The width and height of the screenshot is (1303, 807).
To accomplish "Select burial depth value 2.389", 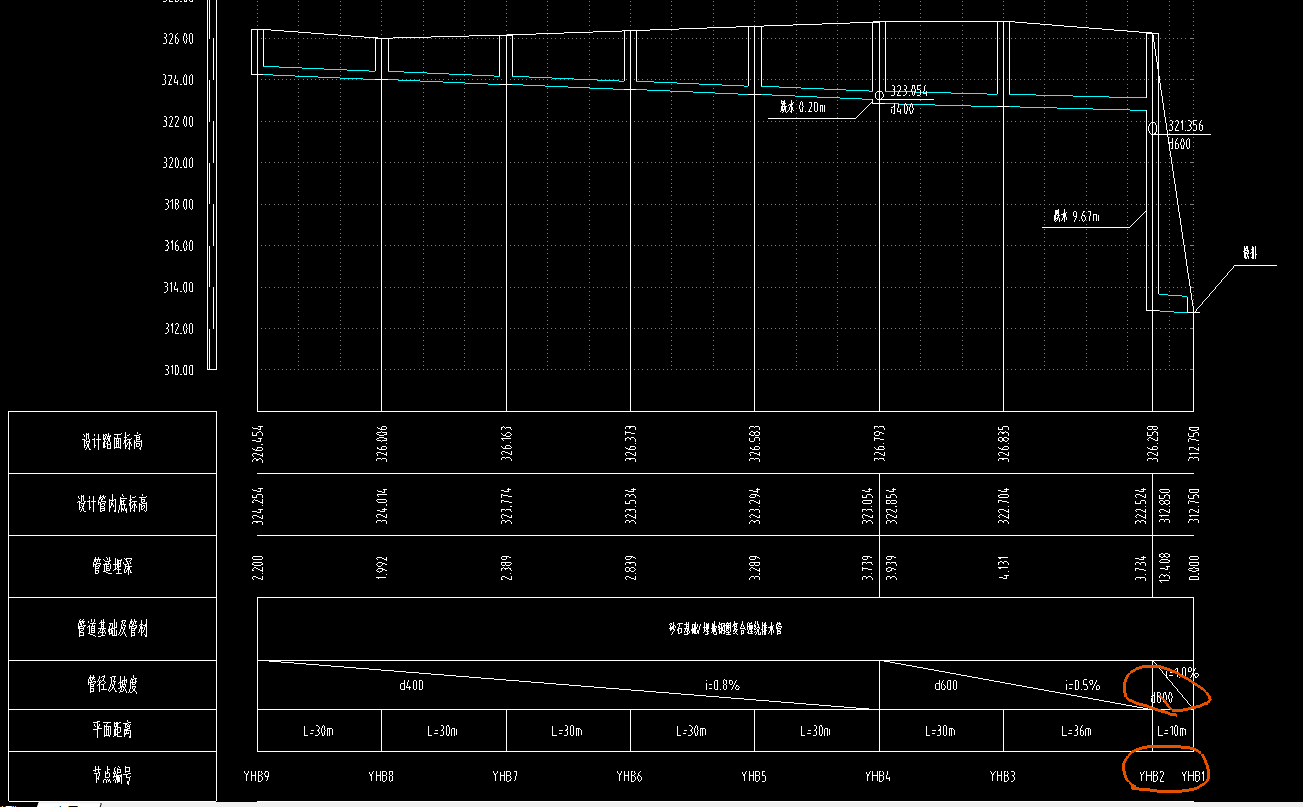I will click(x=506, y=567).
